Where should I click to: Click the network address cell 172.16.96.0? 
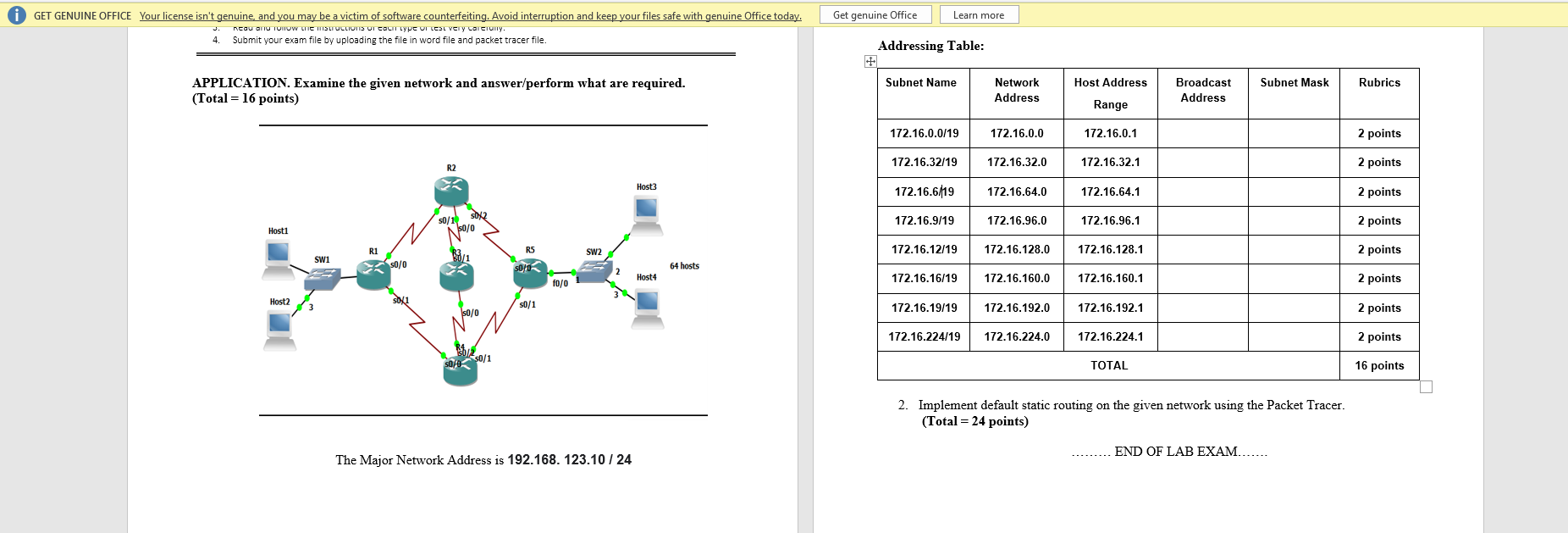1017,221
